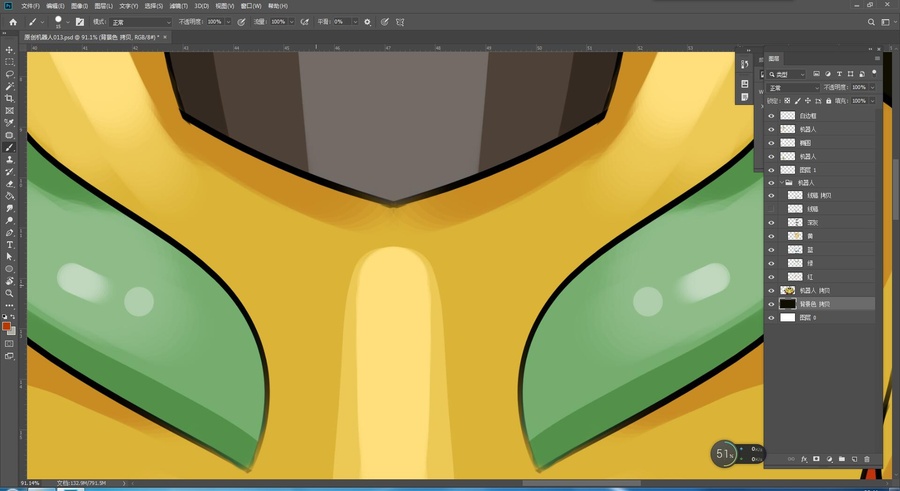
Task: Hide the 背景色 拷贝 layer
Action: click(x=771, y=304)
